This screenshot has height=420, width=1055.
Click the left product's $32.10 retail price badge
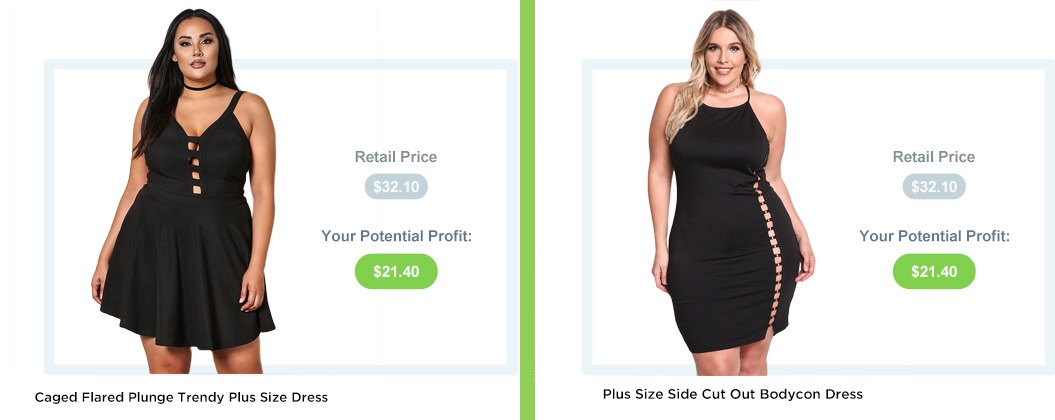(396, 186)
